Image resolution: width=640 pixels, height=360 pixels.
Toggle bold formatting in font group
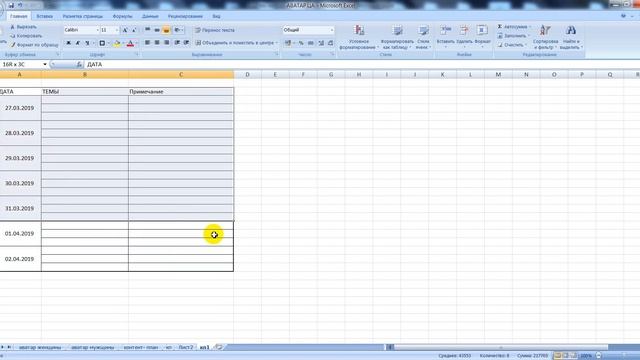pyautogui.click(x=69, y=43)
